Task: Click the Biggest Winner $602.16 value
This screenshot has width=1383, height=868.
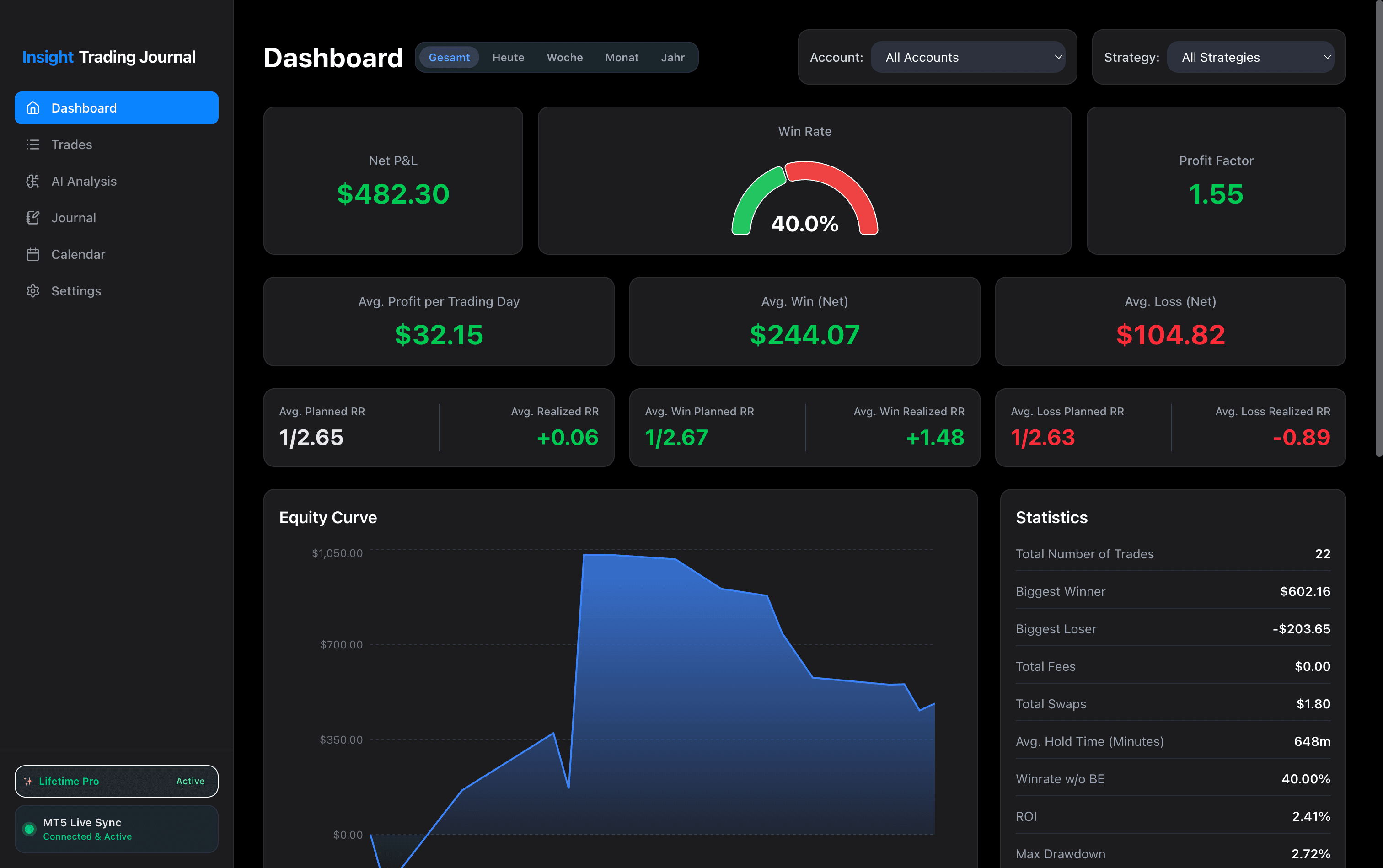Action: point(1305,591)
